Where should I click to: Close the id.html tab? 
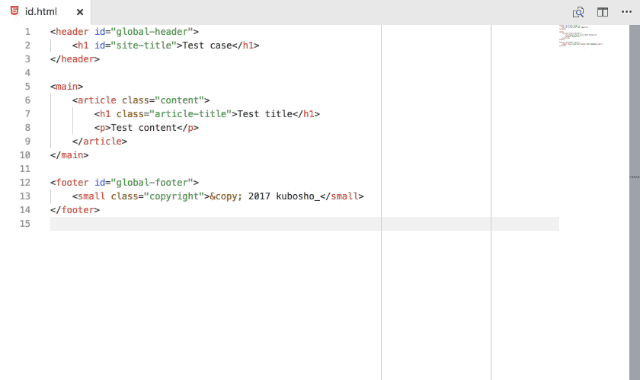tap(80, 12)
